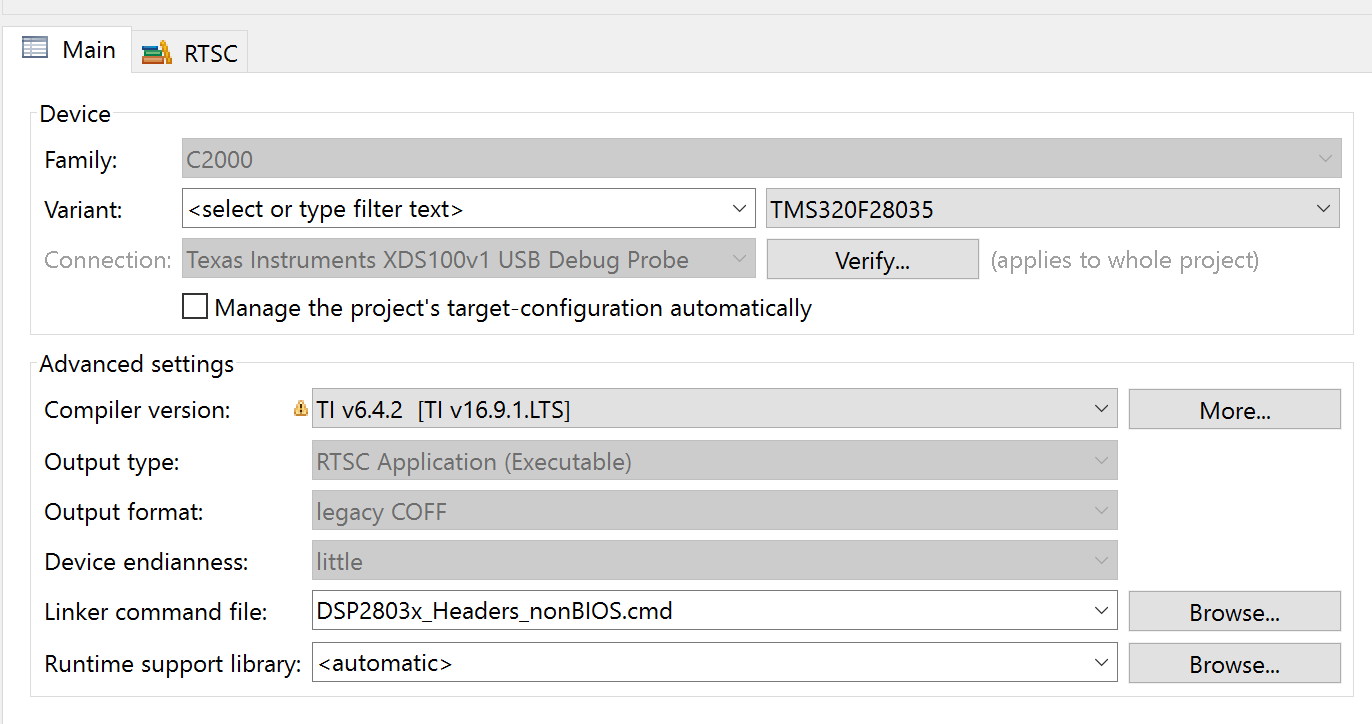Click the RTSC tab books icon
This screenshot has height=724, width=1372.
coord(157,52)
